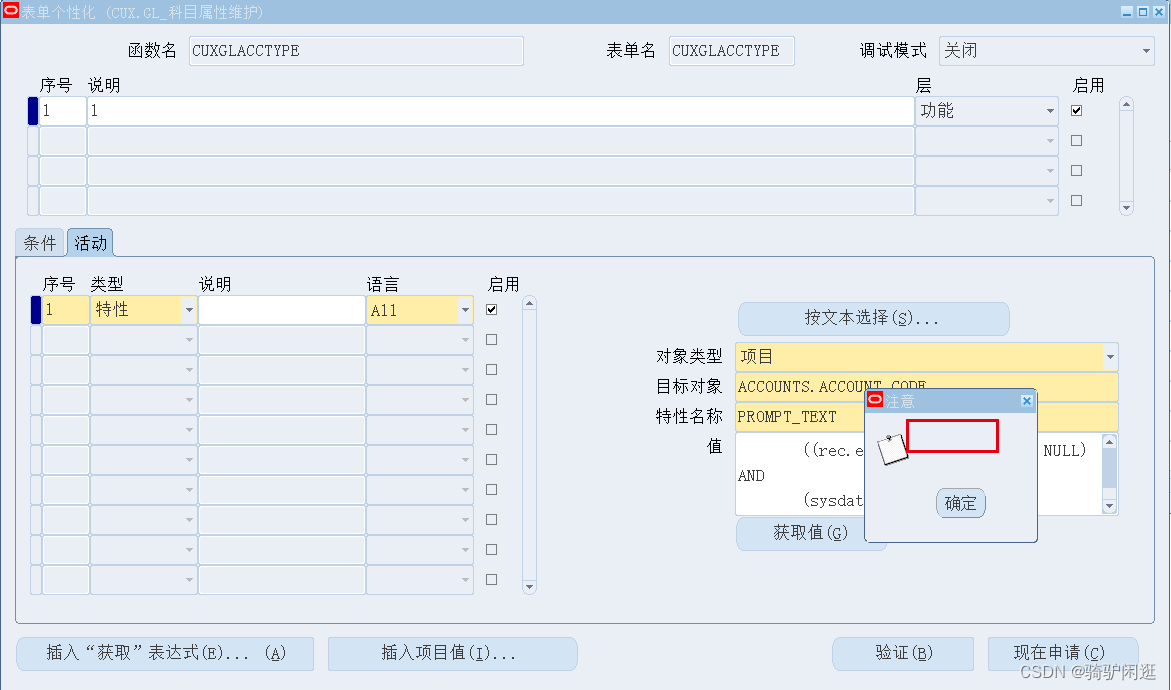Click scroll down arrow of actions list
Screen dimensions: 1171x690
tap(529, 587)
